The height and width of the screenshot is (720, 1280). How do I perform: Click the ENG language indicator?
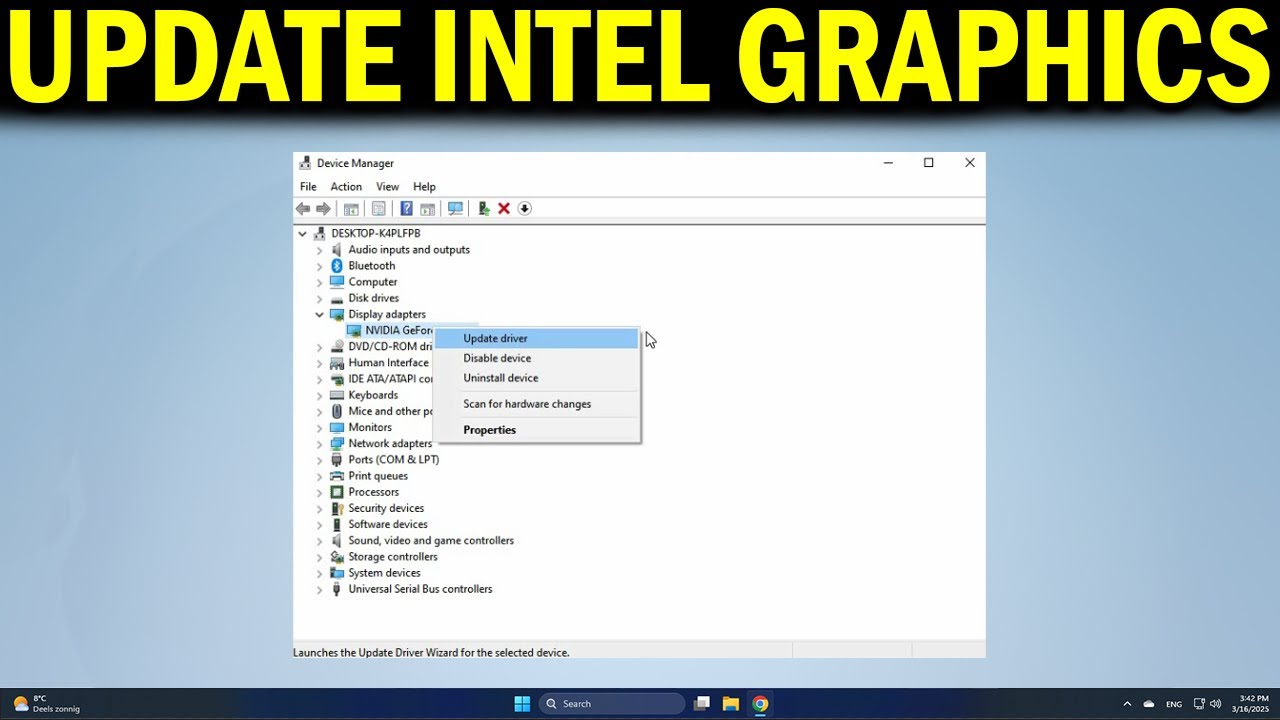click(x=1174, y=704)
